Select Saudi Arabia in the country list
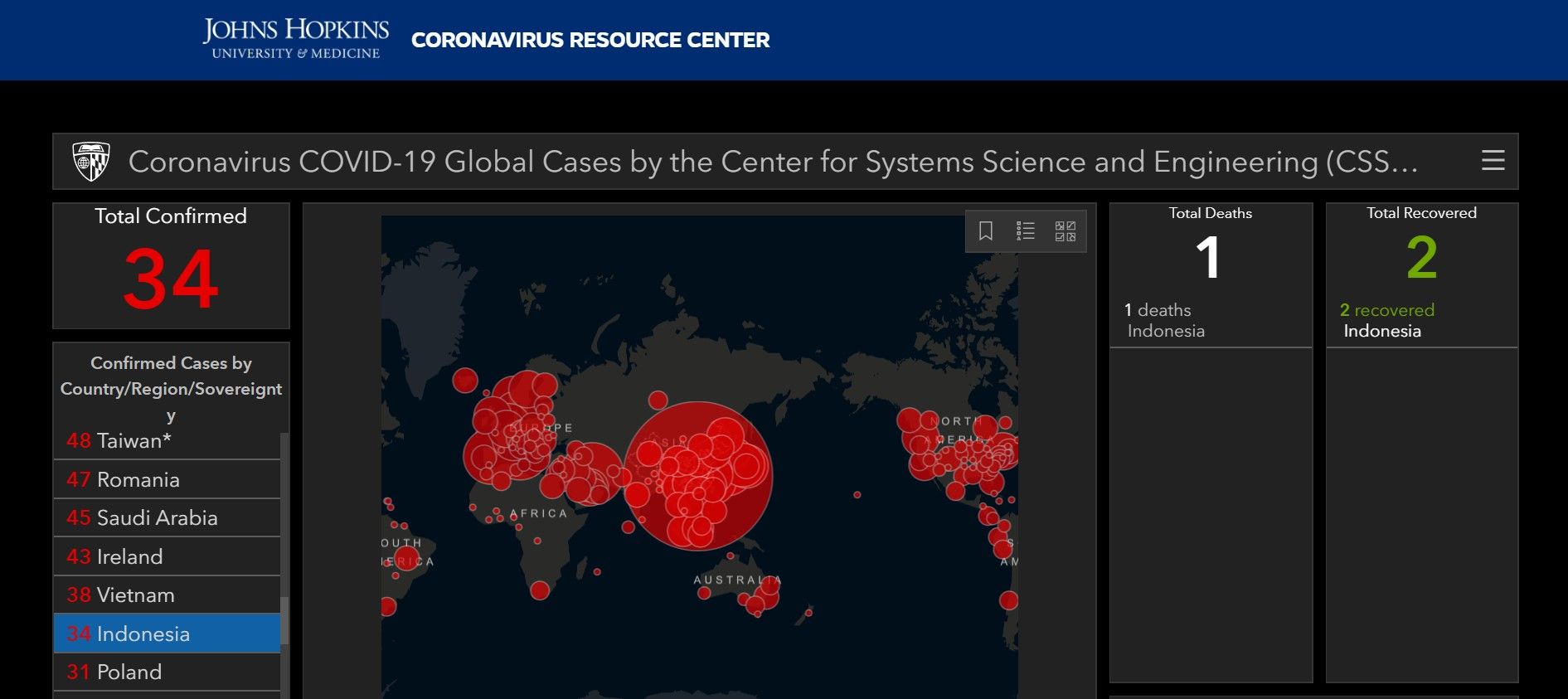Viewport: 1568px width, 699px height. click(167, 517)
